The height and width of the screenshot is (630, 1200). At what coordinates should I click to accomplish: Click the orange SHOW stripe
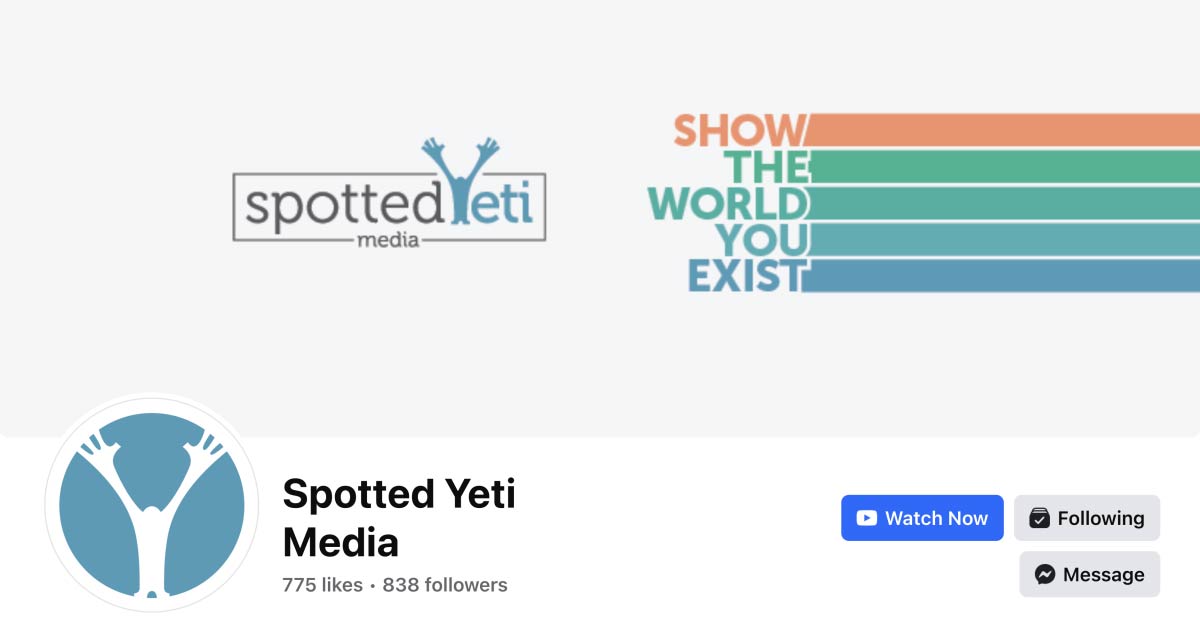pyautogui.click(x=1002, y=130)
